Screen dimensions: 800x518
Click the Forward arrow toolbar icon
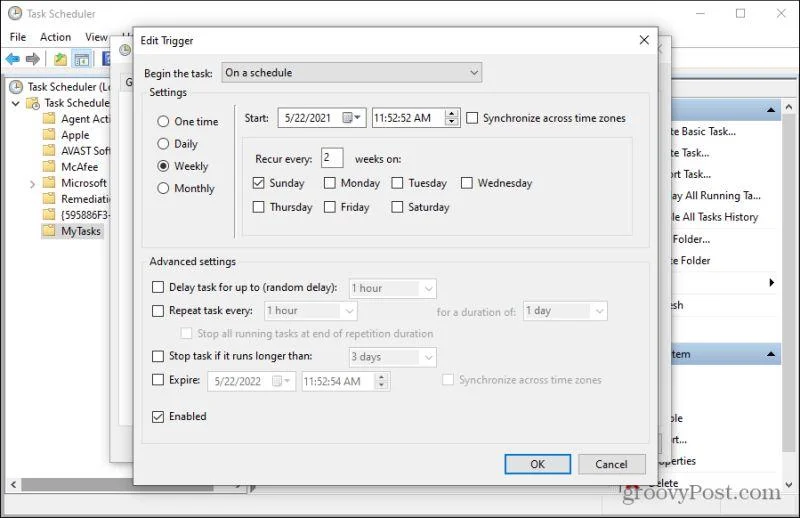[x=33, y=59]
